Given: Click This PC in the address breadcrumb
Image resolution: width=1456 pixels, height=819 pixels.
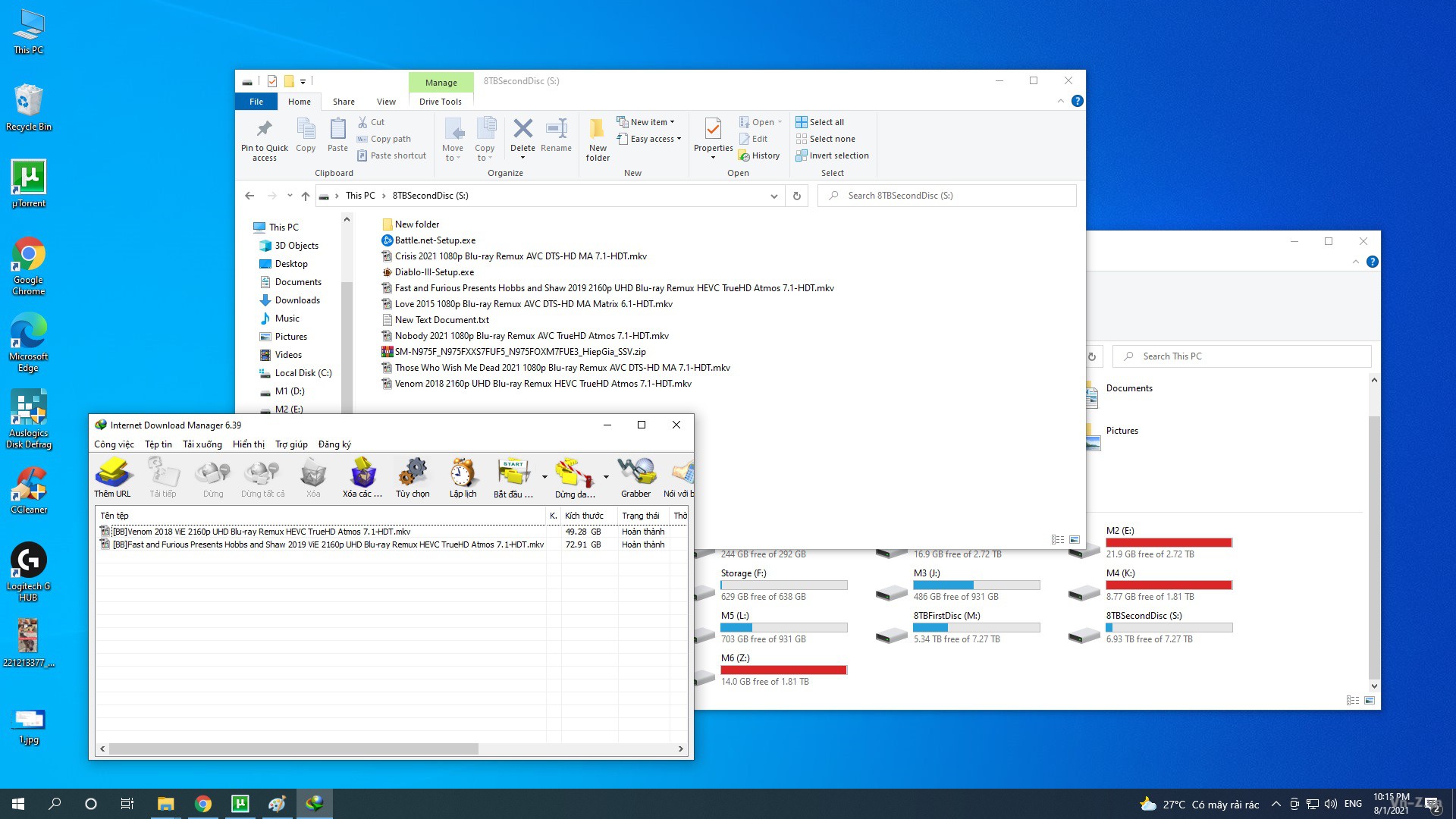Looking at the screenshot, I should (x=360, y=196).
